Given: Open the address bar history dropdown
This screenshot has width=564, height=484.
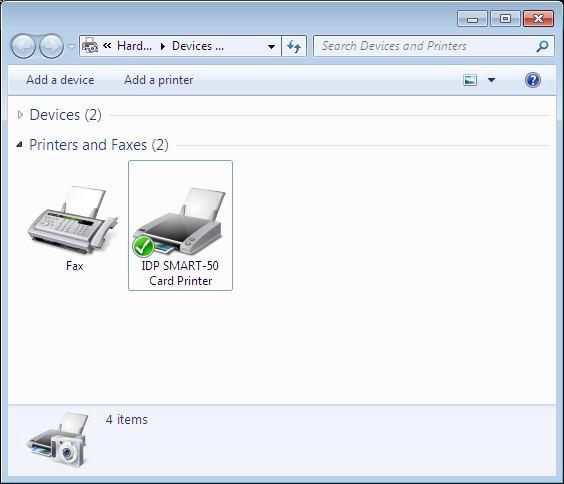Looking at the screenshot, I should point(272,46).
